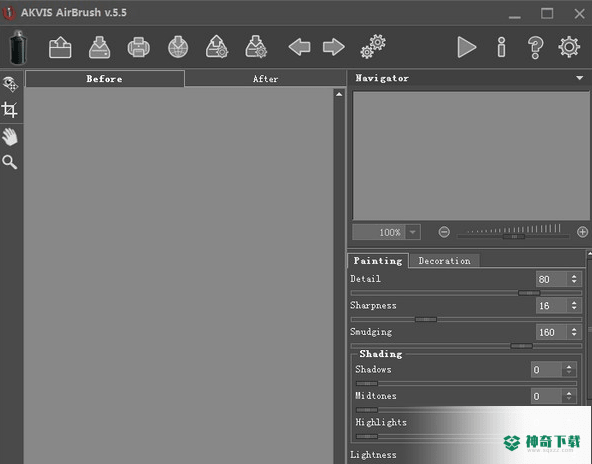
Task: Step the Shadows value spinner
Action: (x=569, y=370)
